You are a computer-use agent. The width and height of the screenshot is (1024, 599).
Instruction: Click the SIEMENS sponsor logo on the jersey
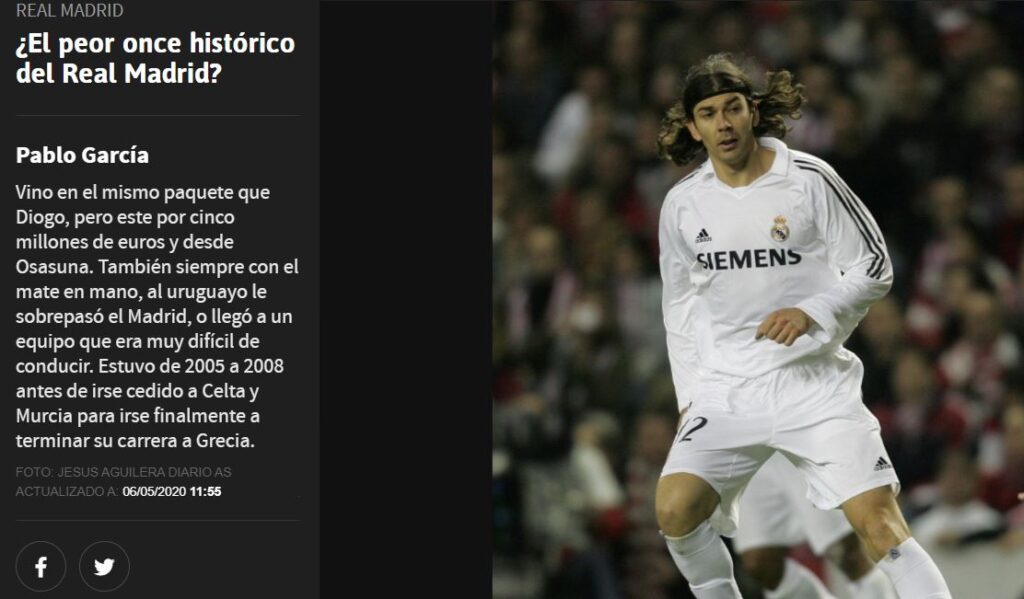pyautogui.click(x=749, y=259)
